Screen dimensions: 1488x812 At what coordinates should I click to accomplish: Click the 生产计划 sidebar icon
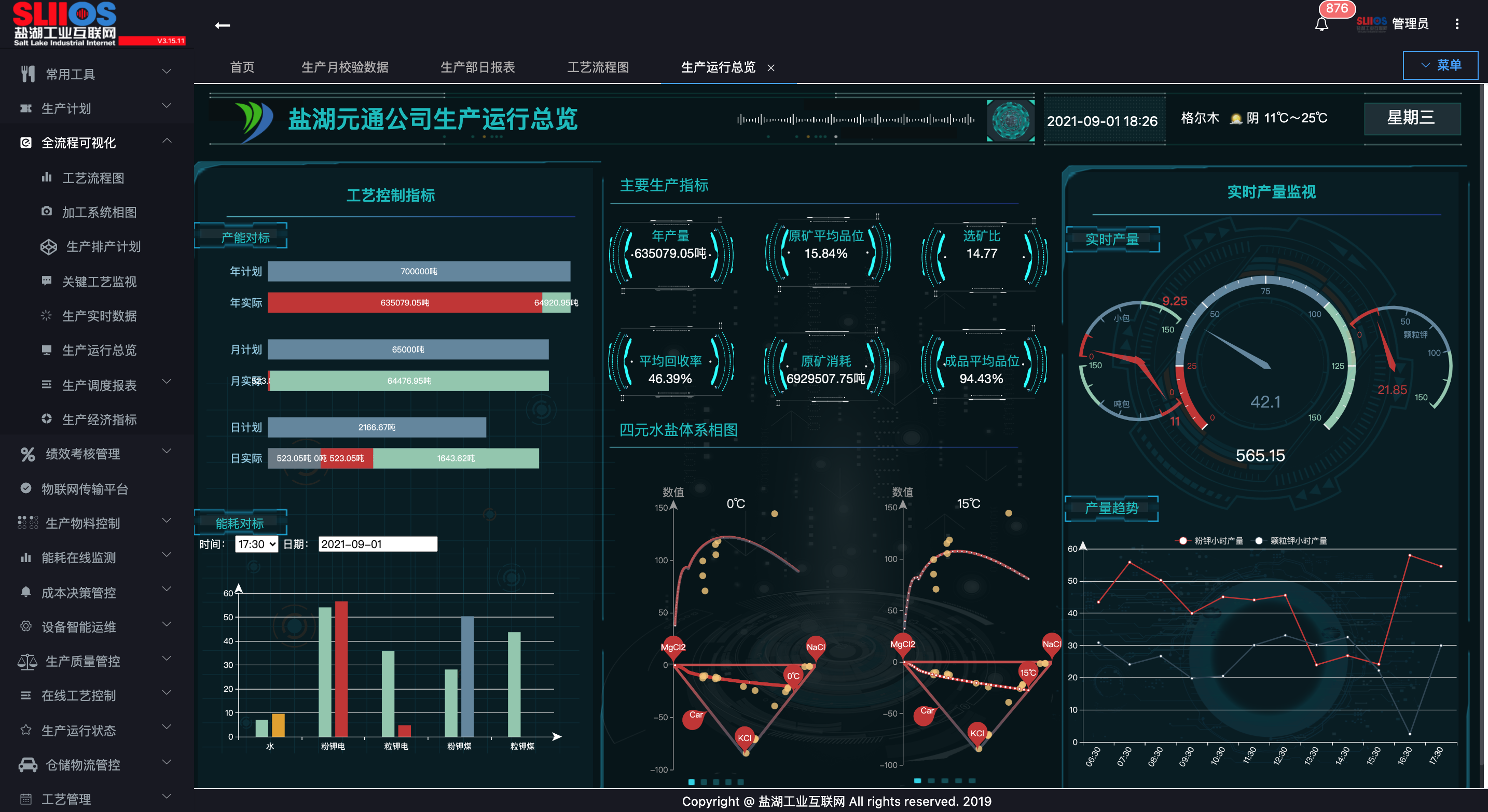click(x=25, y=108)
